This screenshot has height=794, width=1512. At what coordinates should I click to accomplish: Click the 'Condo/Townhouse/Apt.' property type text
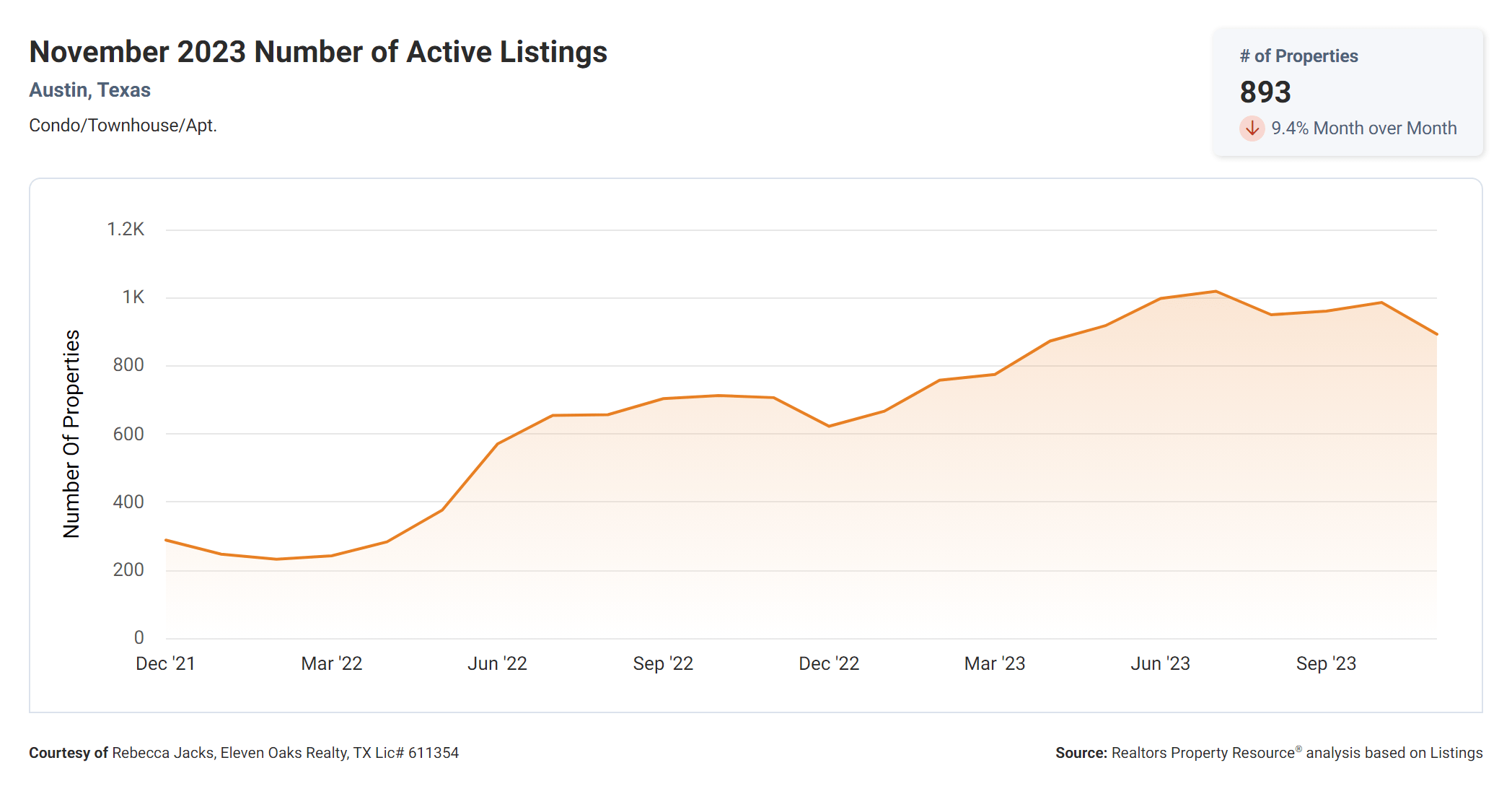(x=123, y=126)
